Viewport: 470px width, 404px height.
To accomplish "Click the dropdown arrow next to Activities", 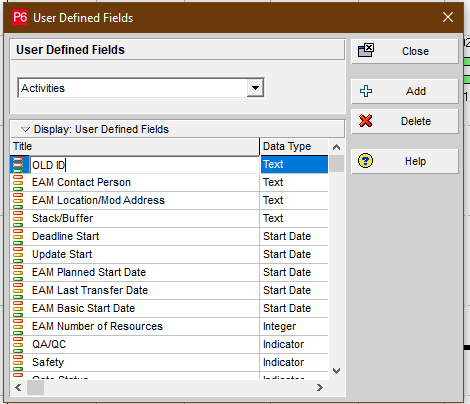I will pyautogui.click(x=255, y=88).
